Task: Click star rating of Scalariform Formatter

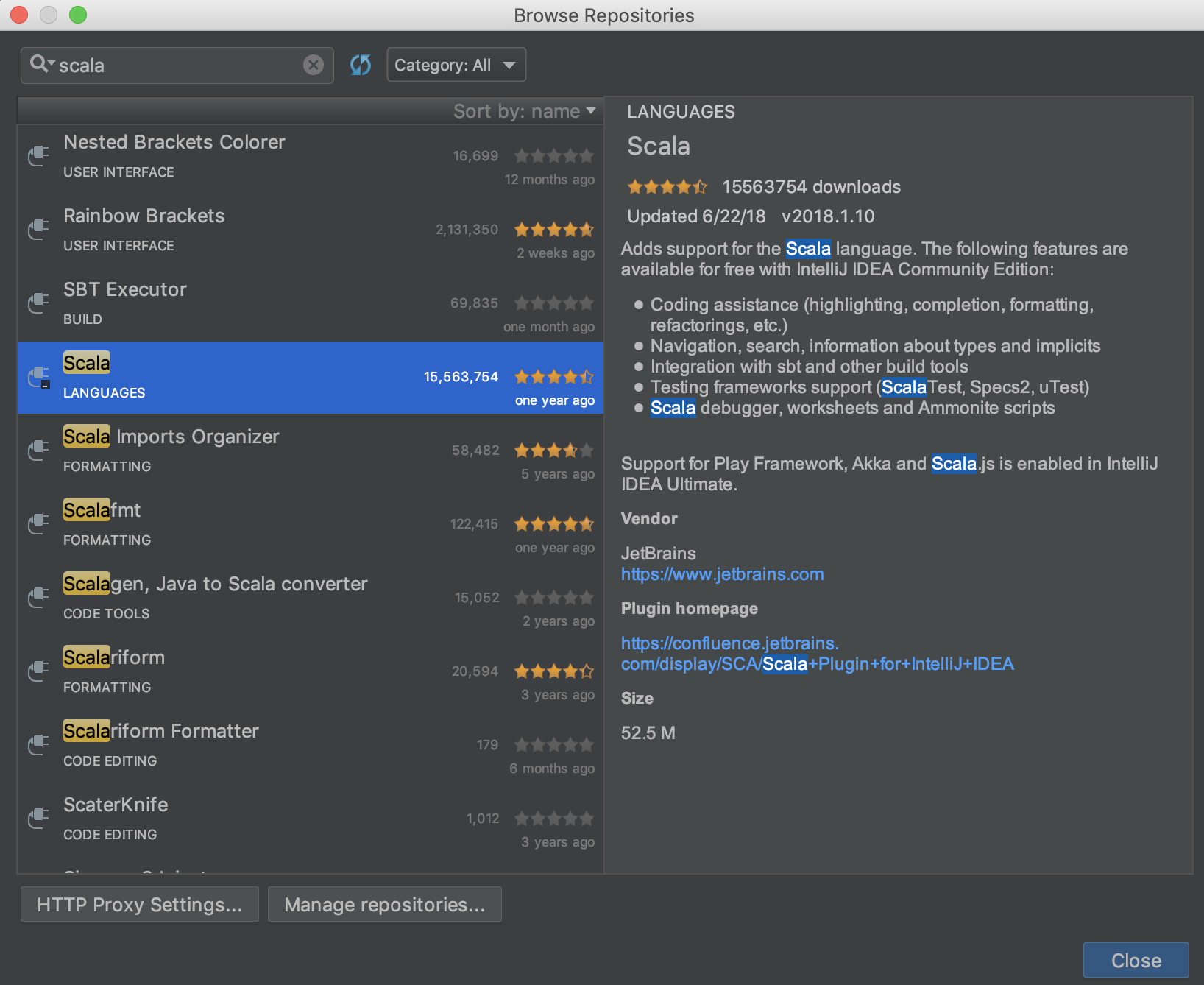Action: point(554,745)
